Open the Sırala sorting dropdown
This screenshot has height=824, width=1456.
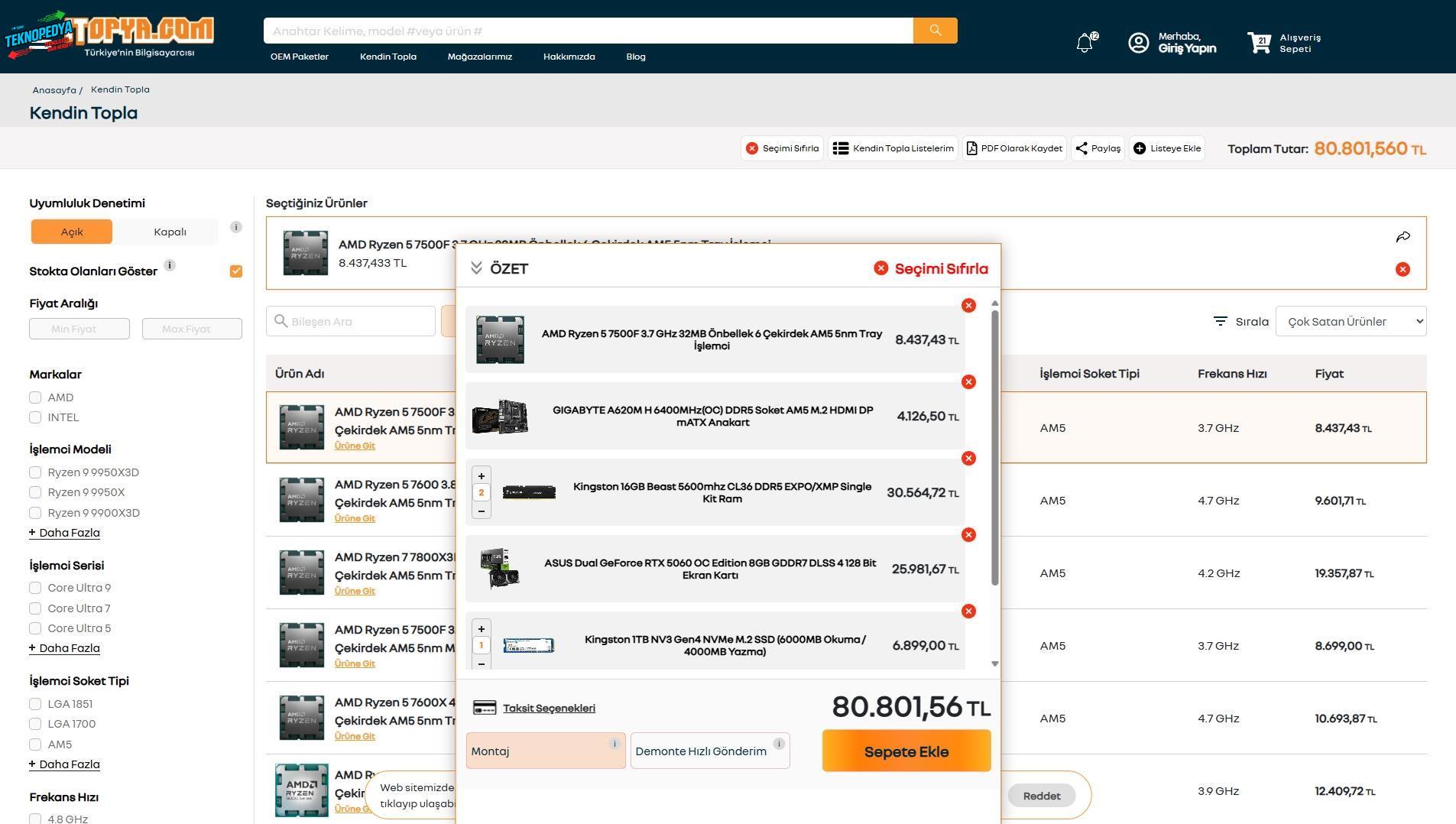(x=1350, y=322)
